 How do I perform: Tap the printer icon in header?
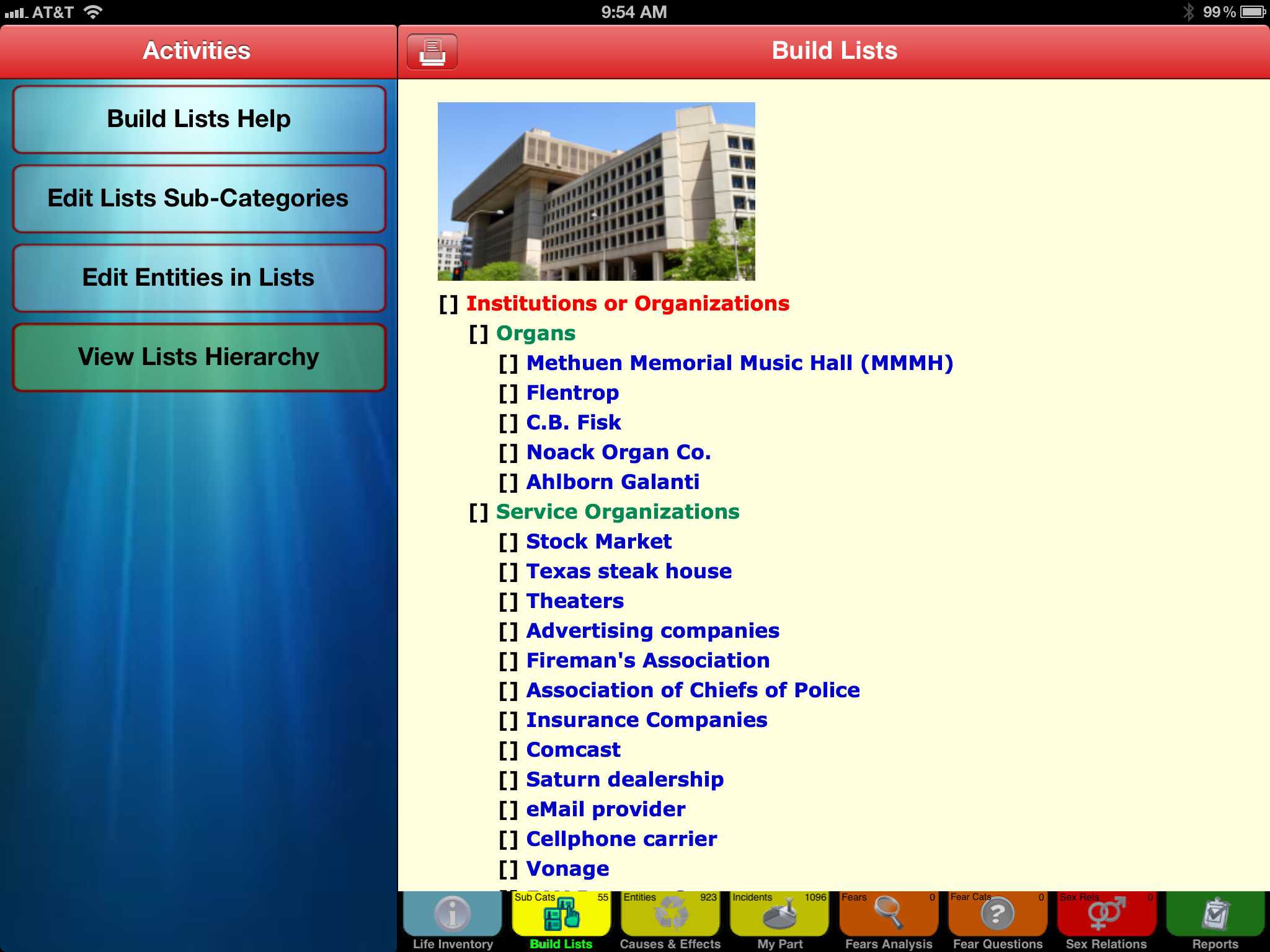coord(432,51)
